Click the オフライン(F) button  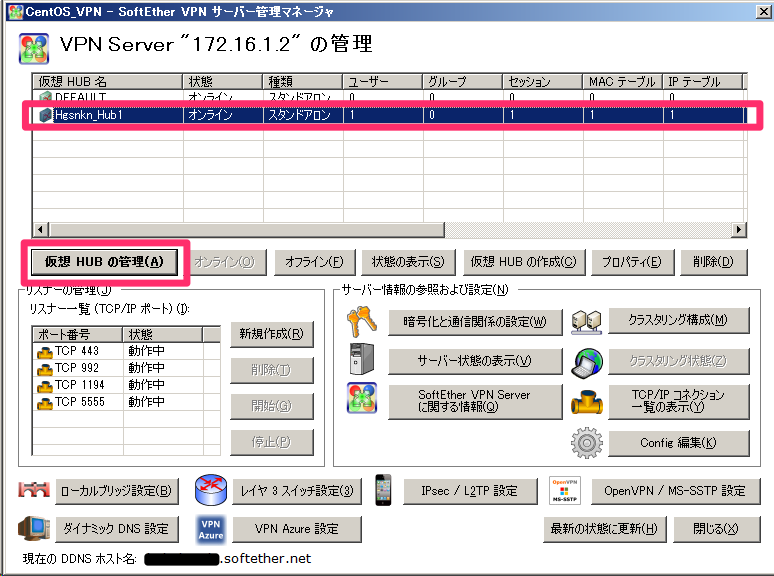[x=314, y=262]
